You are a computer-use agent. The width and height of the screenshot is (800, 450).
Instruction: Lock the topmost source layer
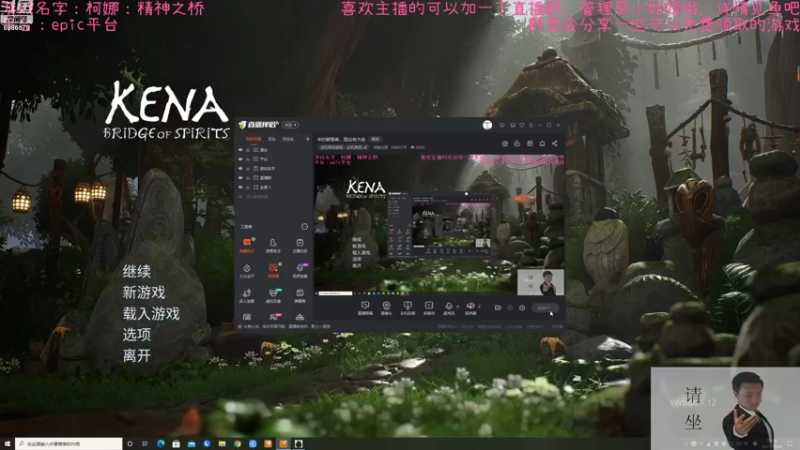[x=248, y=150]
